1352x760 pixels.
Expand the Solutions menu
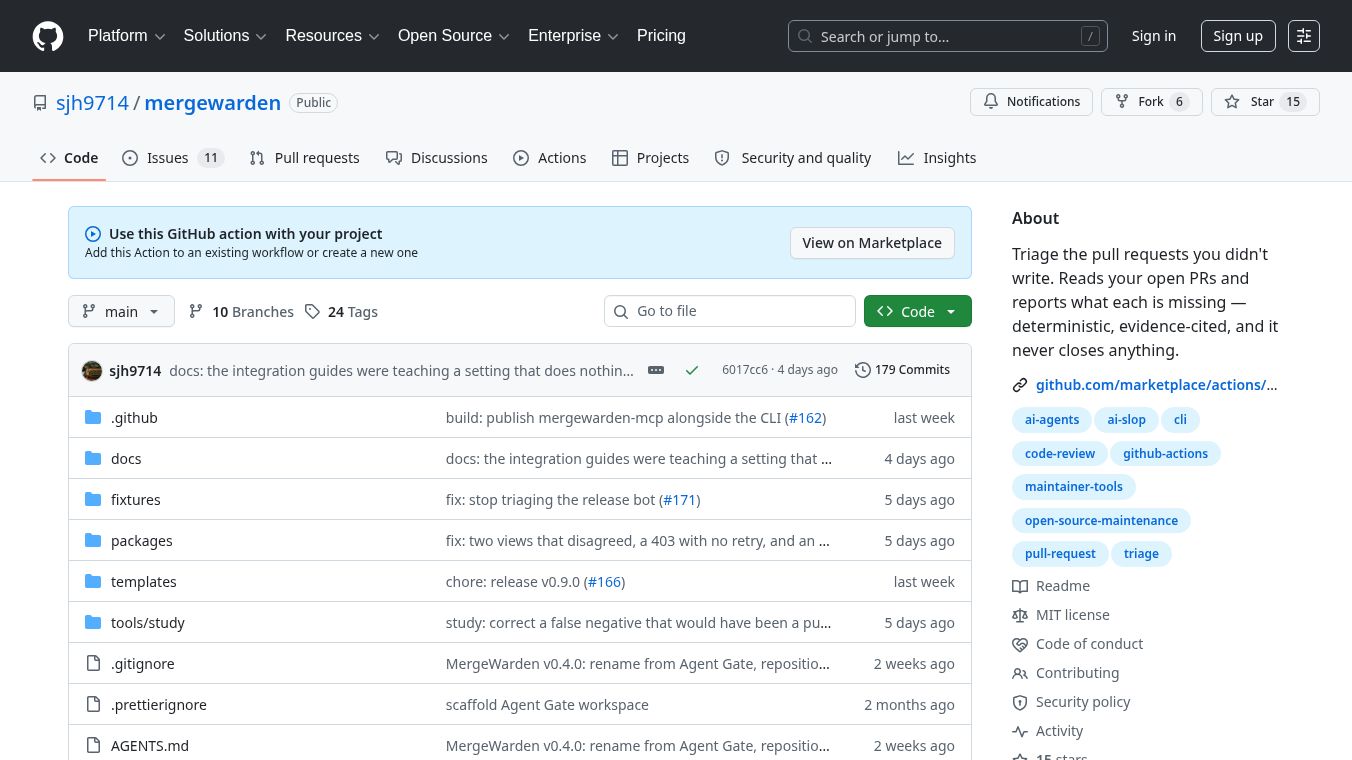click(225, 36)
